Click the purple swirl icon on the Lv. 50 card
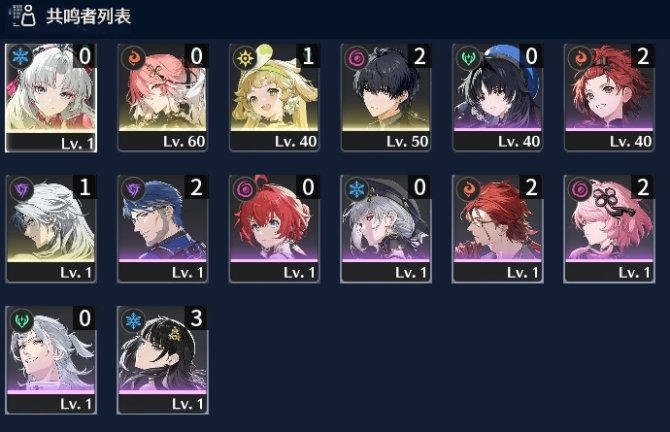Viewport: 670px width, 432px height. click(356, 57)
